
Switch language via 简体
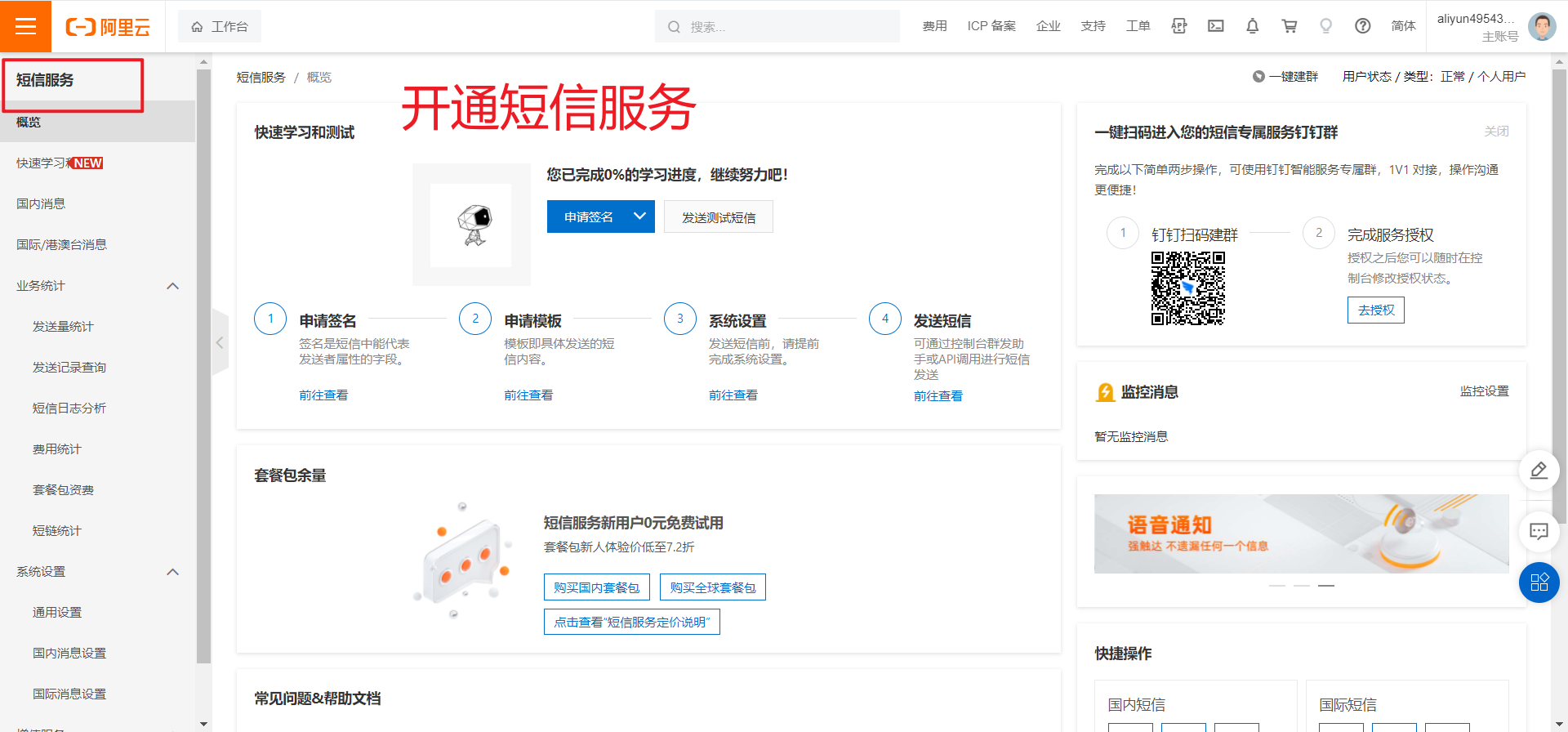pyautogui.click(x=1403, y=26)
